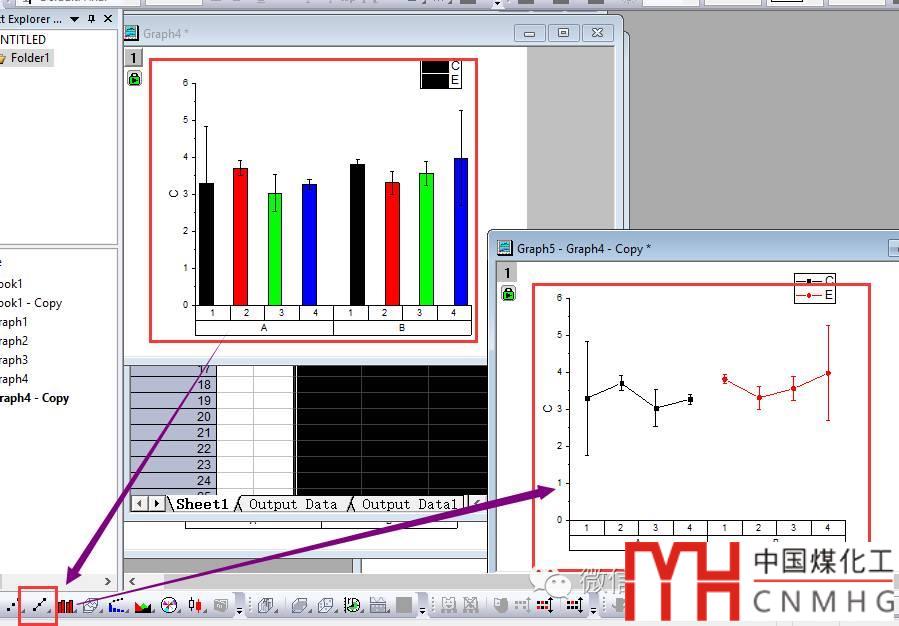
Task: Click the Graph4 window title bar
Action: coord(373,33)
